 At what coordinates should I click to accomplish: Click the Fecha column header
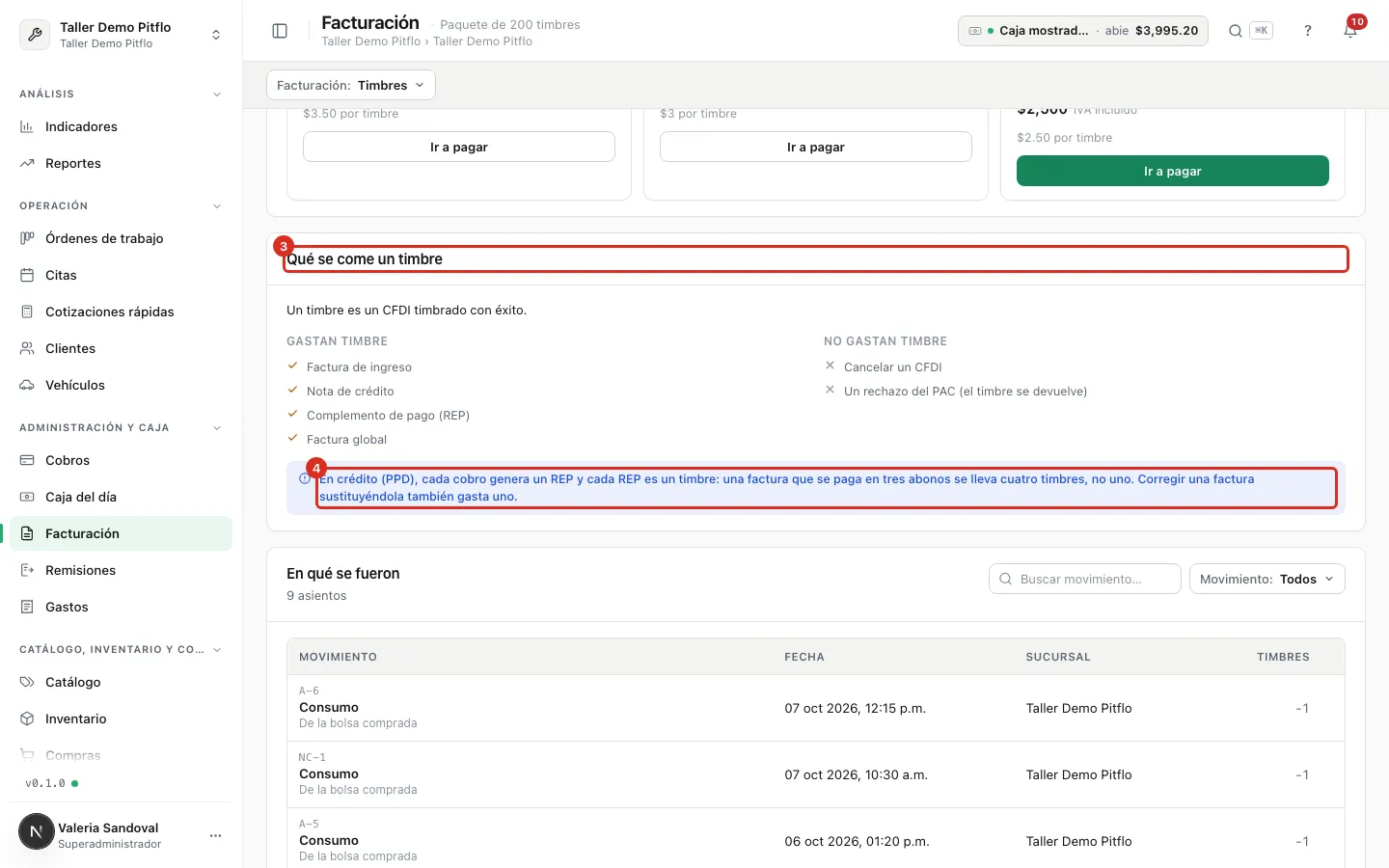tap(804, 657)
